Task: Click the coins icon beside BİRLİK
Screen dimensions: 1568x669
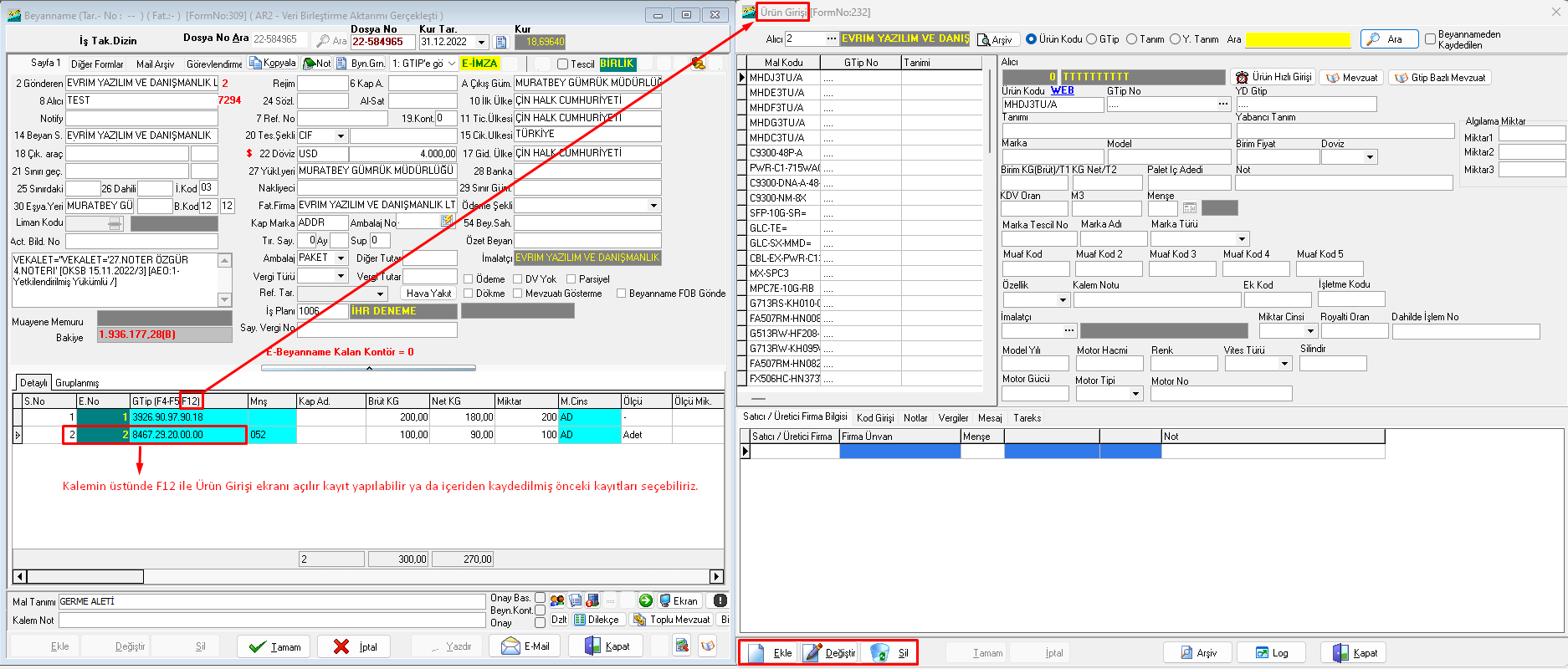Action: 699,64
